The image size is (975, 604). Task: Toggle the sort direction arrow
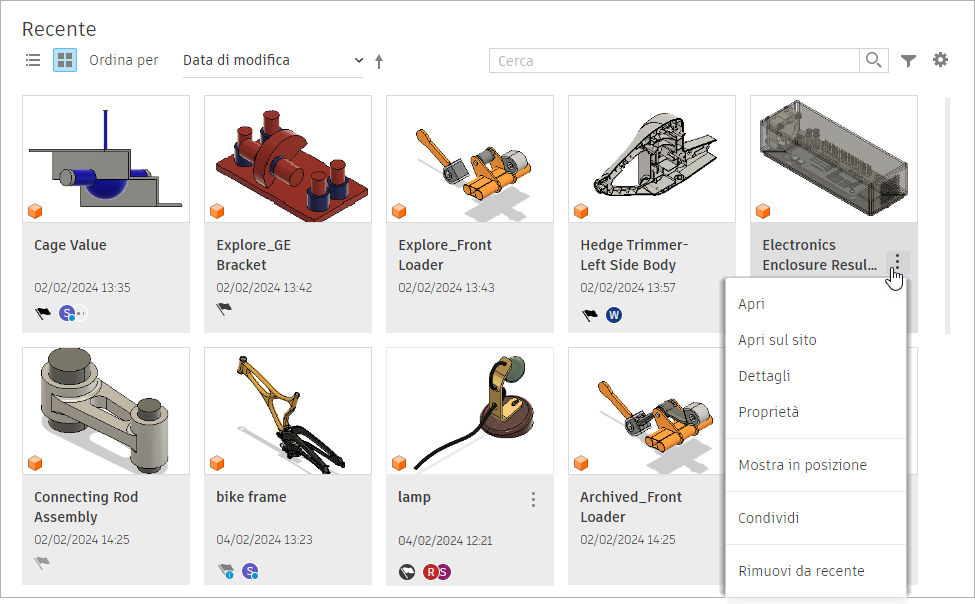379,61
